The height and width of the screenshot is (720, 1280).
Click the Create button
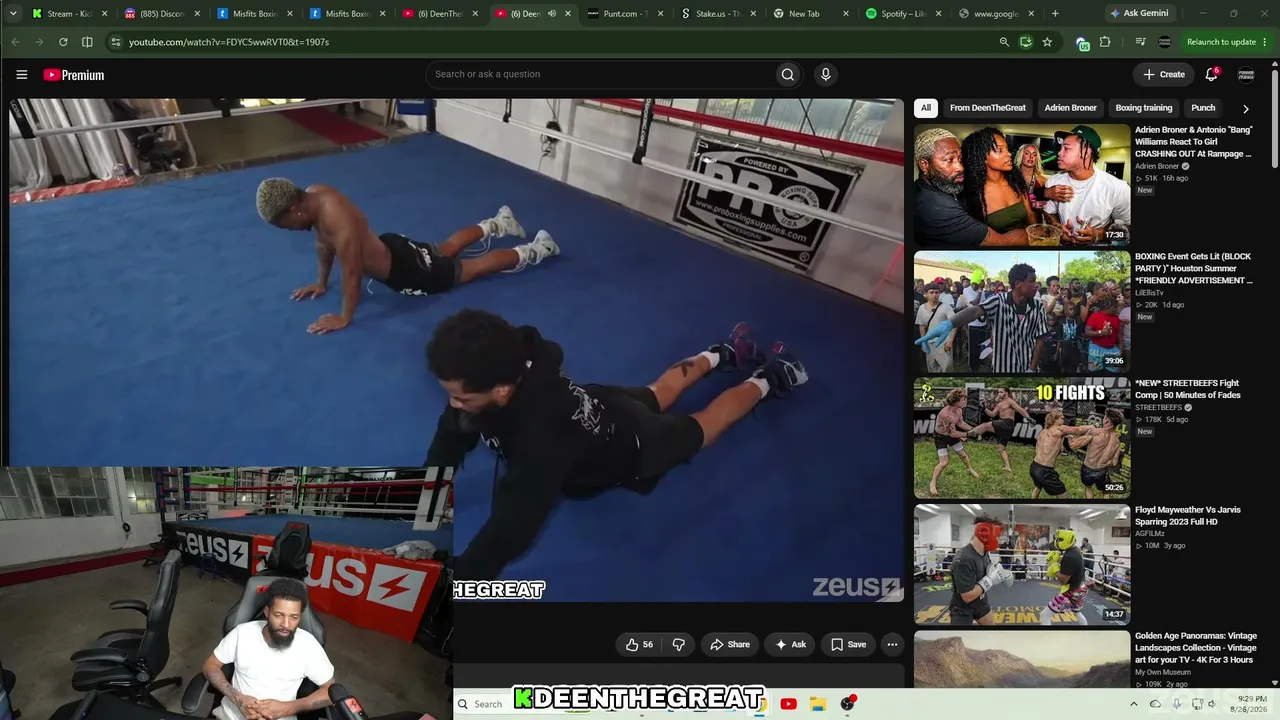[1164, 74]
